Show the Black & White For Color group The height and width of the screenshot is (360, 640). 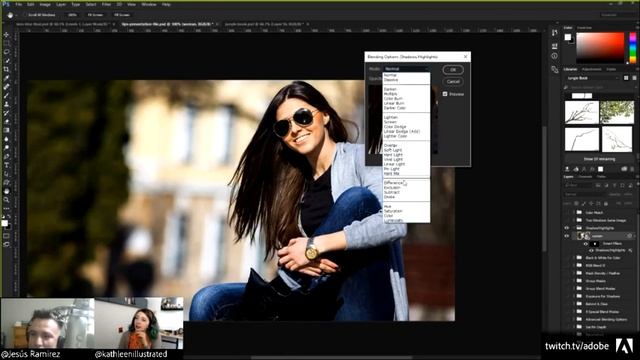point(567,258)
